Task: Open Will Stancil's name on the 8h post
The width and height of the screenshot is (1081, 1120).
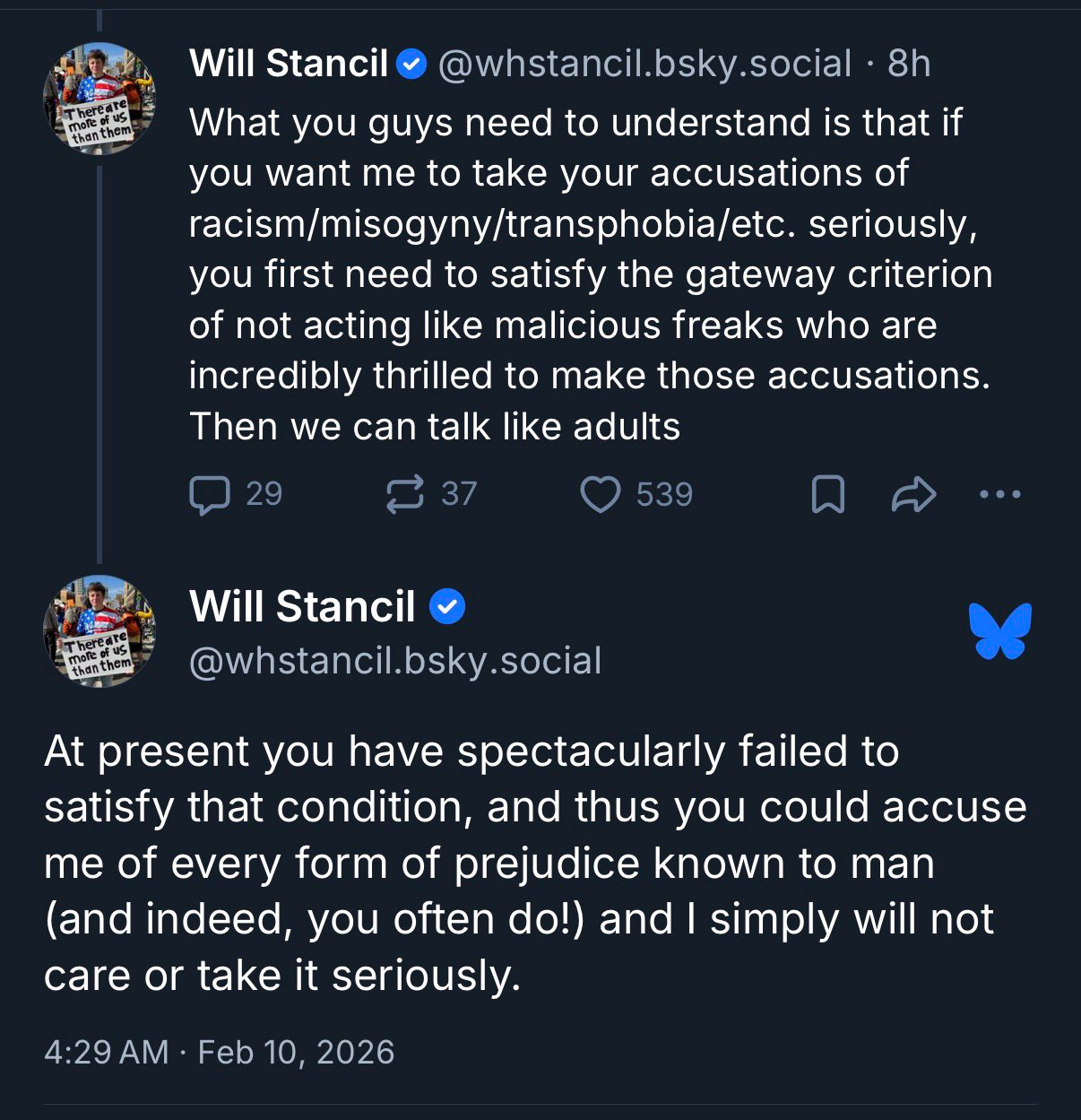Action: 288,65
